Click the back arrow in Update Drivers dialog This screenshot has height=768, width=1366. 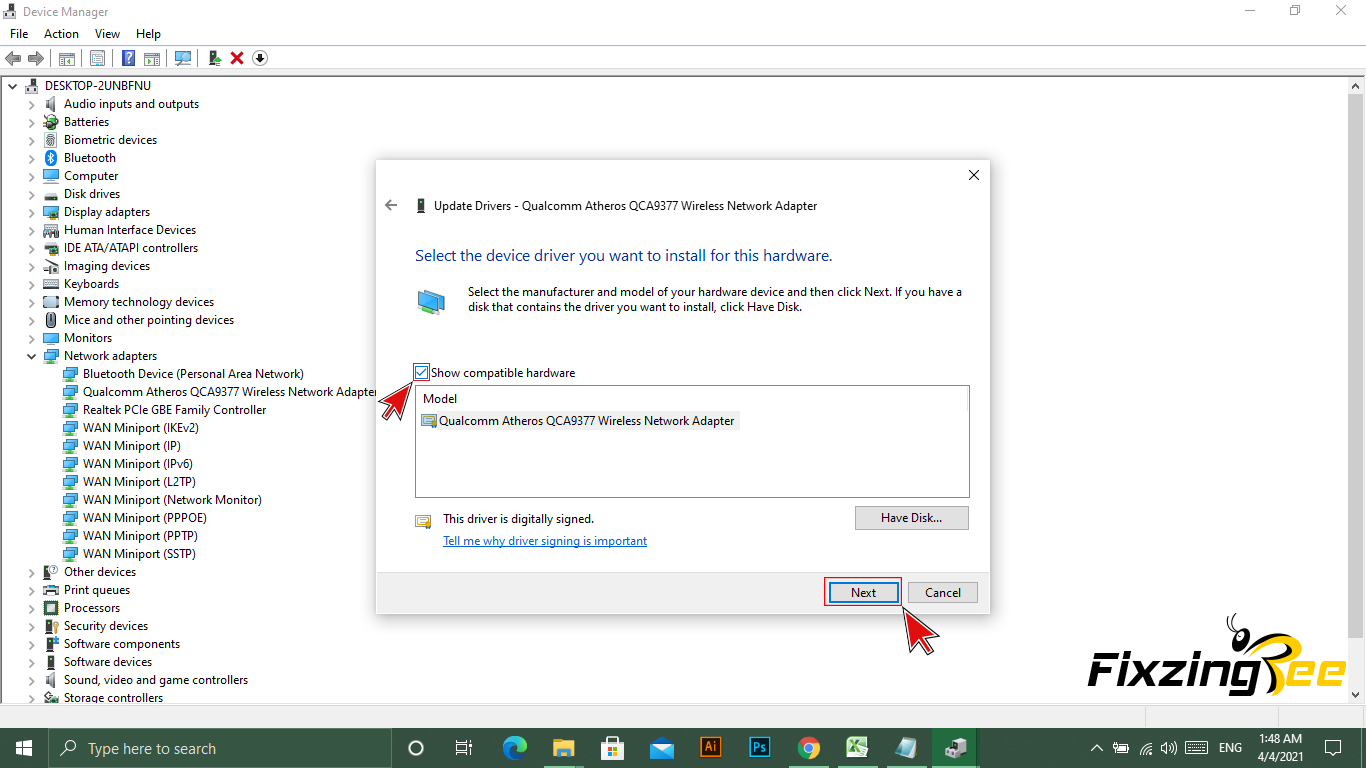pyautogui.click(x=391, y=206)
